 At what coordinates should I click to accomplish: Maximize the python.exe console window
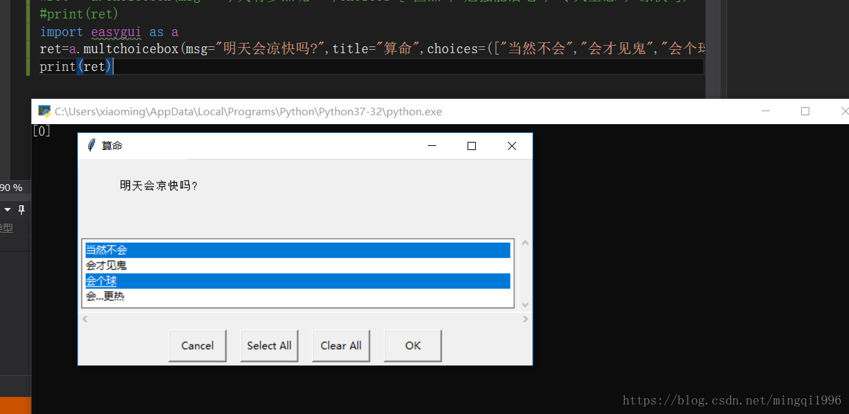pyautogui.click(x=805, y=111)
